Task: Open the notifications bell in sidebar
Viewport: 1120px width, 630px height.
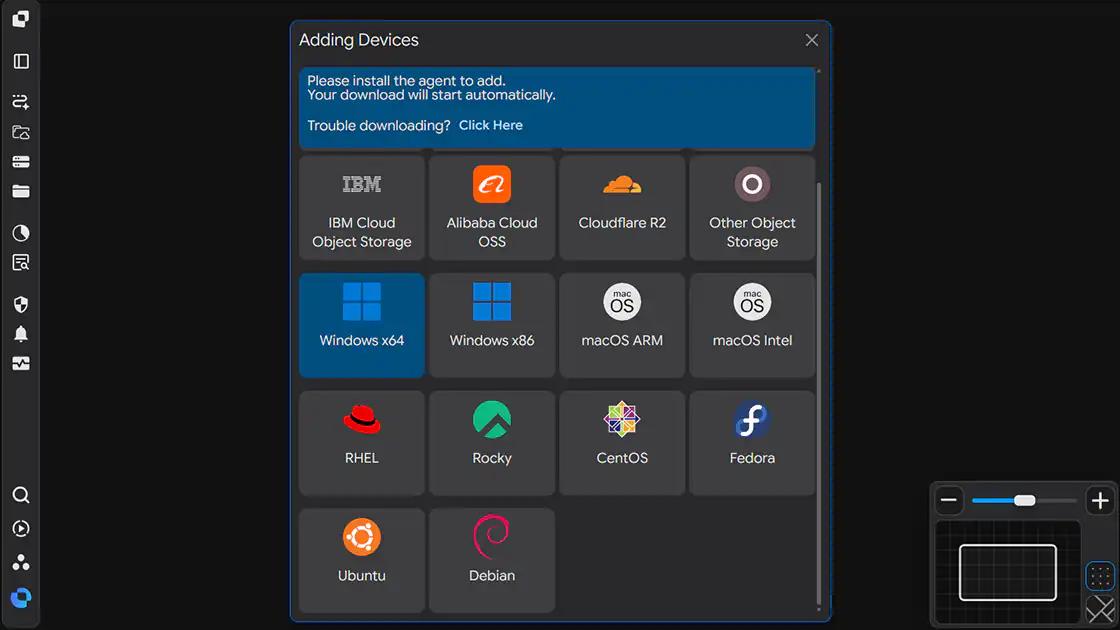Action: click(x=21, y=334)
